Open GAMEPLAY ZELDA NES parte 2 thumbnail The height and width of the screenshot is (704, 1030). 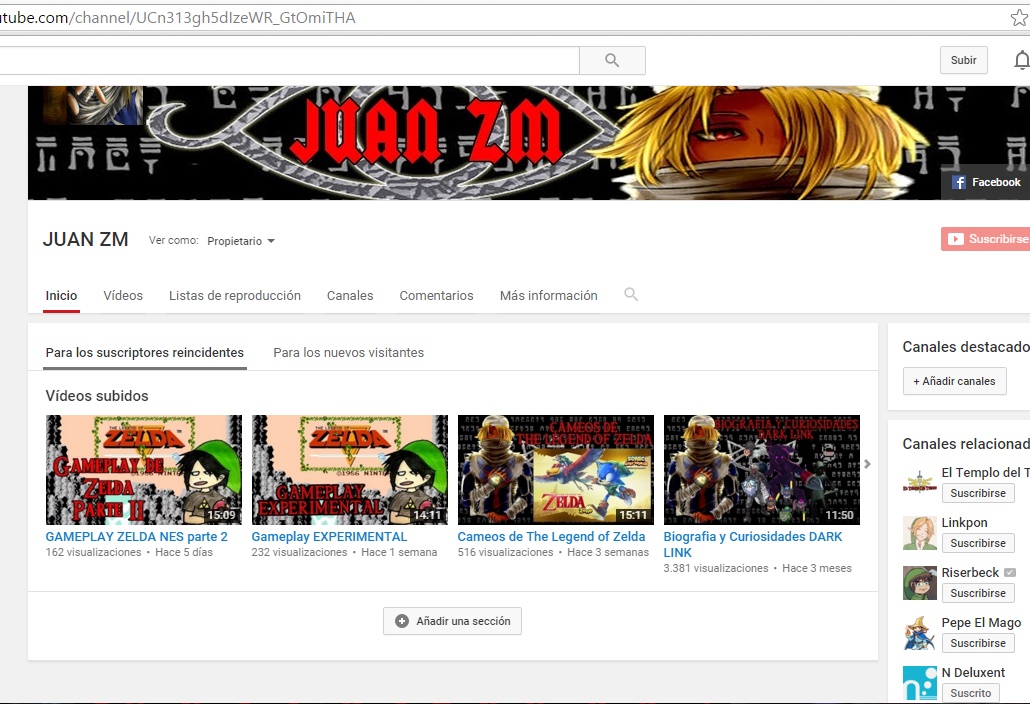[144, 470]
